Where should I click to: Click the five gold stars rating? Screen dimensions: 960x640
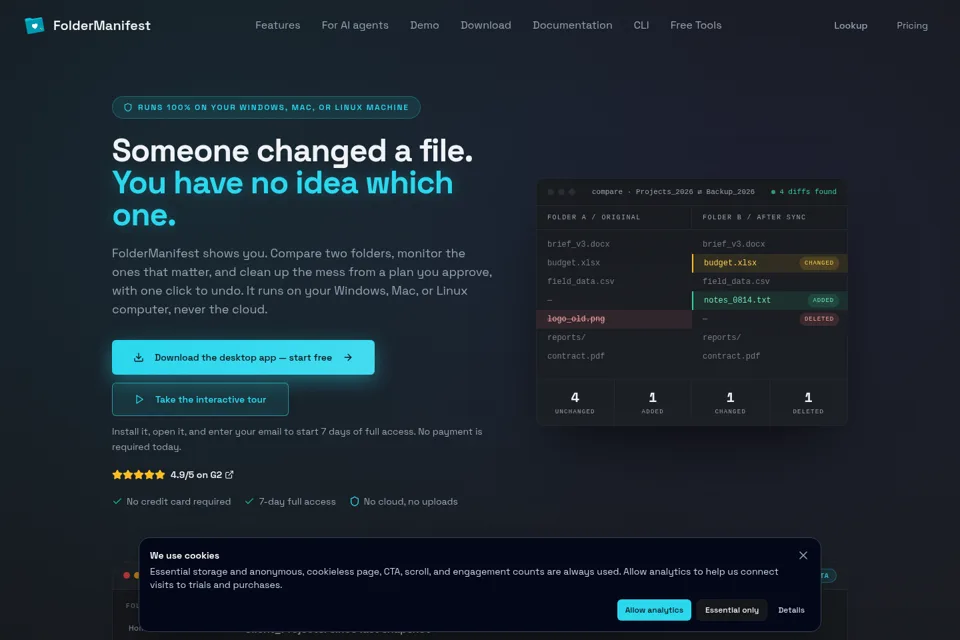coord(138,475)
